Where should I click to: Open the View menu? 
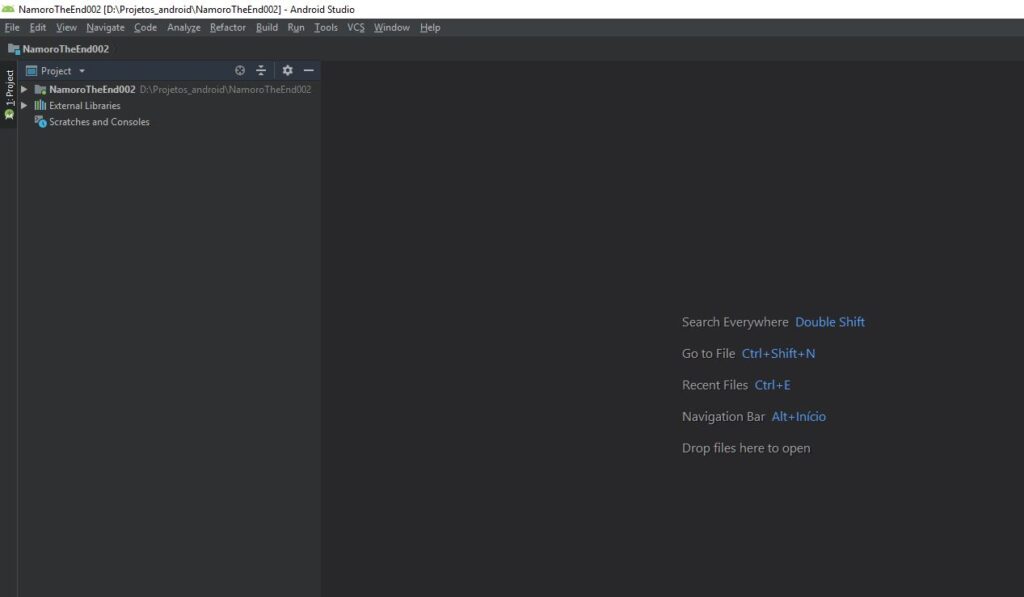[66, 27]
